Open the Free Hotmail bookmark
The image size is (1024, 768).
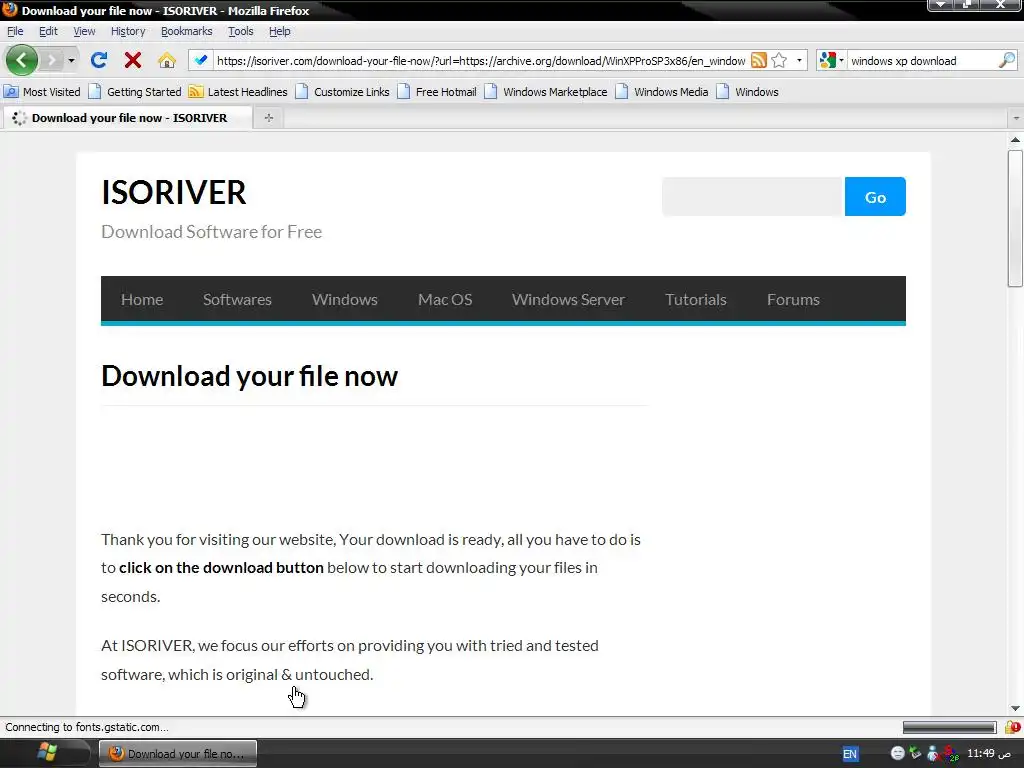(438, 92)
